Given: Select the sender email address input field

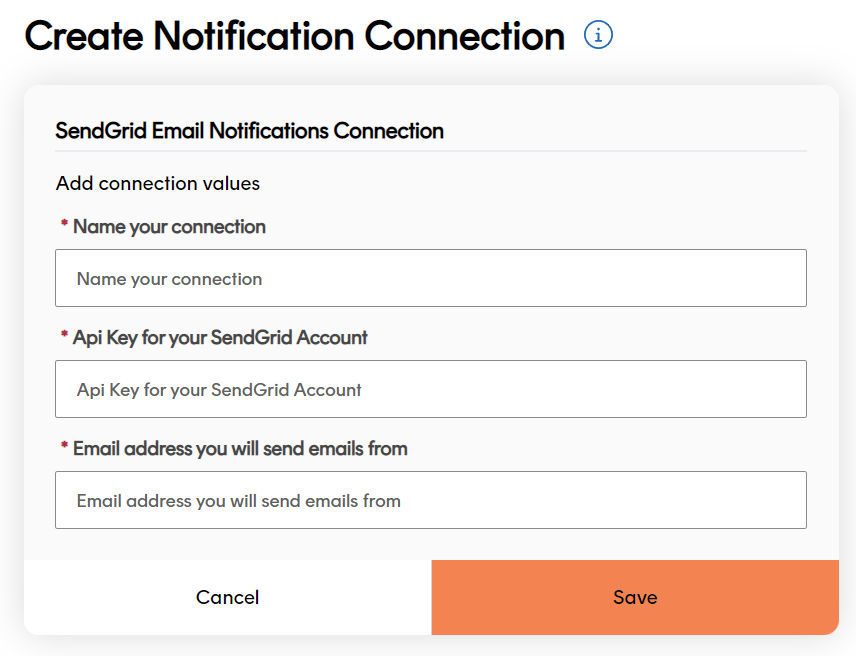Looking at the screenshot, I should [x=430, y=500].
